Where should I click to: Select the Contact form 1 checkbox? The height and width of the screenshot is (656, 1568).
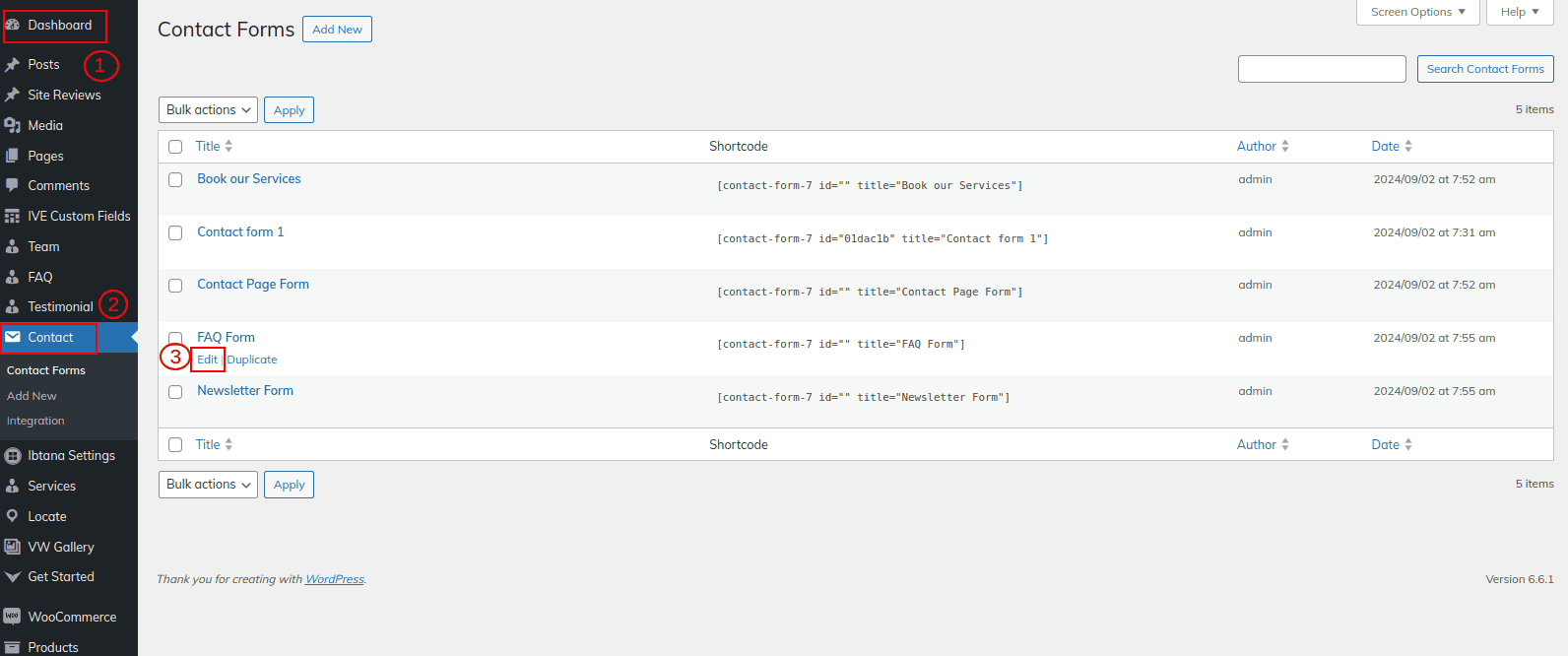coord(175,233)
